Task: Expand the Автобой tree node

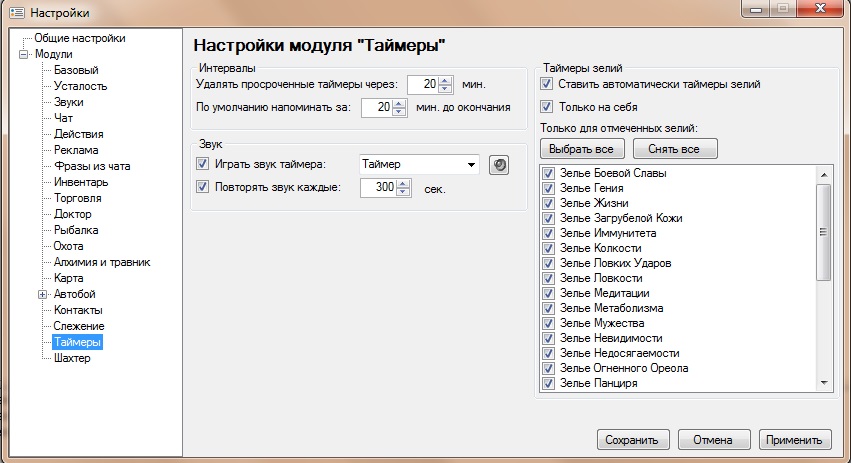Action: (x=42, y=294)
